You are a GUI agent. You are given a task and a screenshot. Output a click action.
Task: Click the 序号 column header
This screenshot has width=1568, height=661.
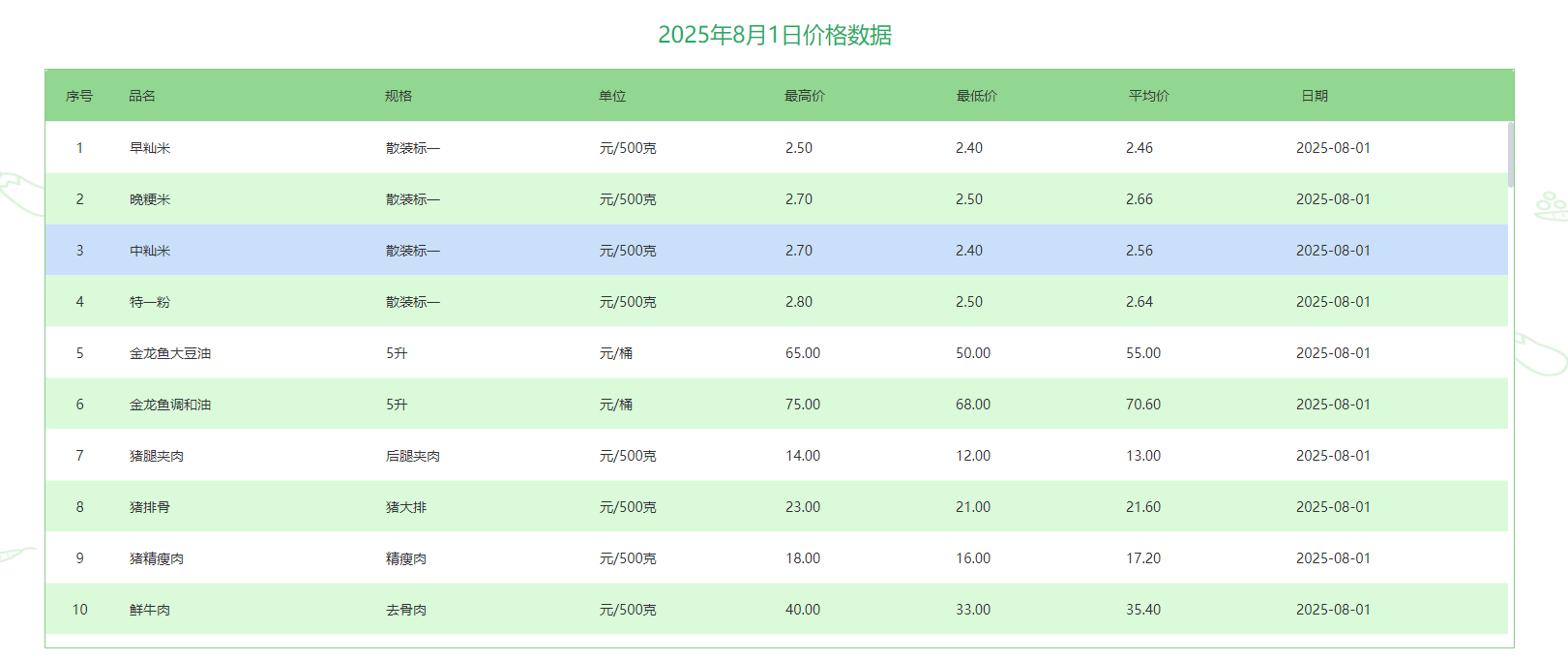79,96
